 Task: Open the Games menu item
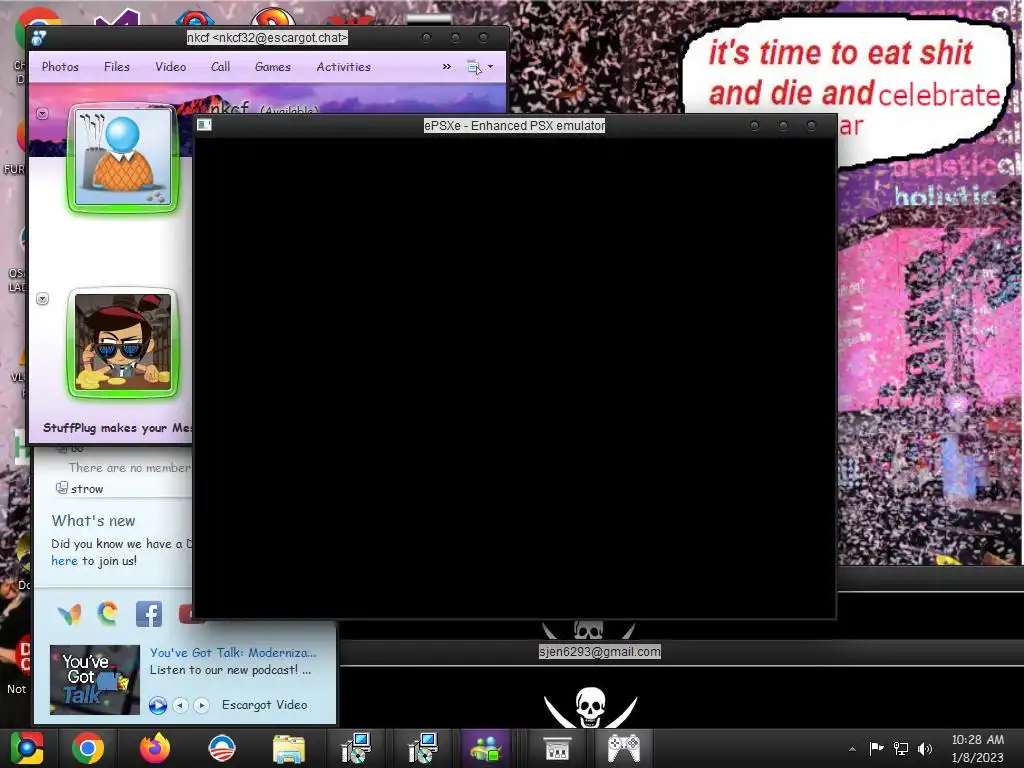[x=273, y=67]
